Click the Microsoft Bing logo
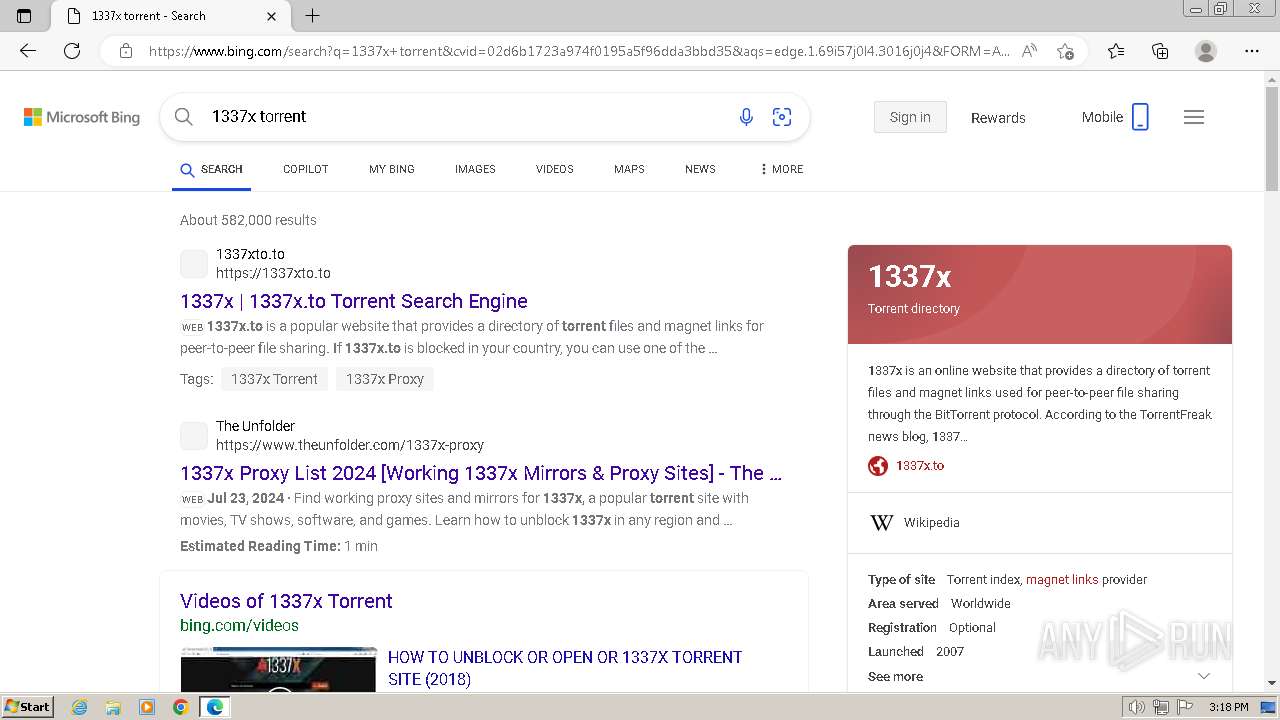The image size is (1280, 720). [x=82, y=117]
